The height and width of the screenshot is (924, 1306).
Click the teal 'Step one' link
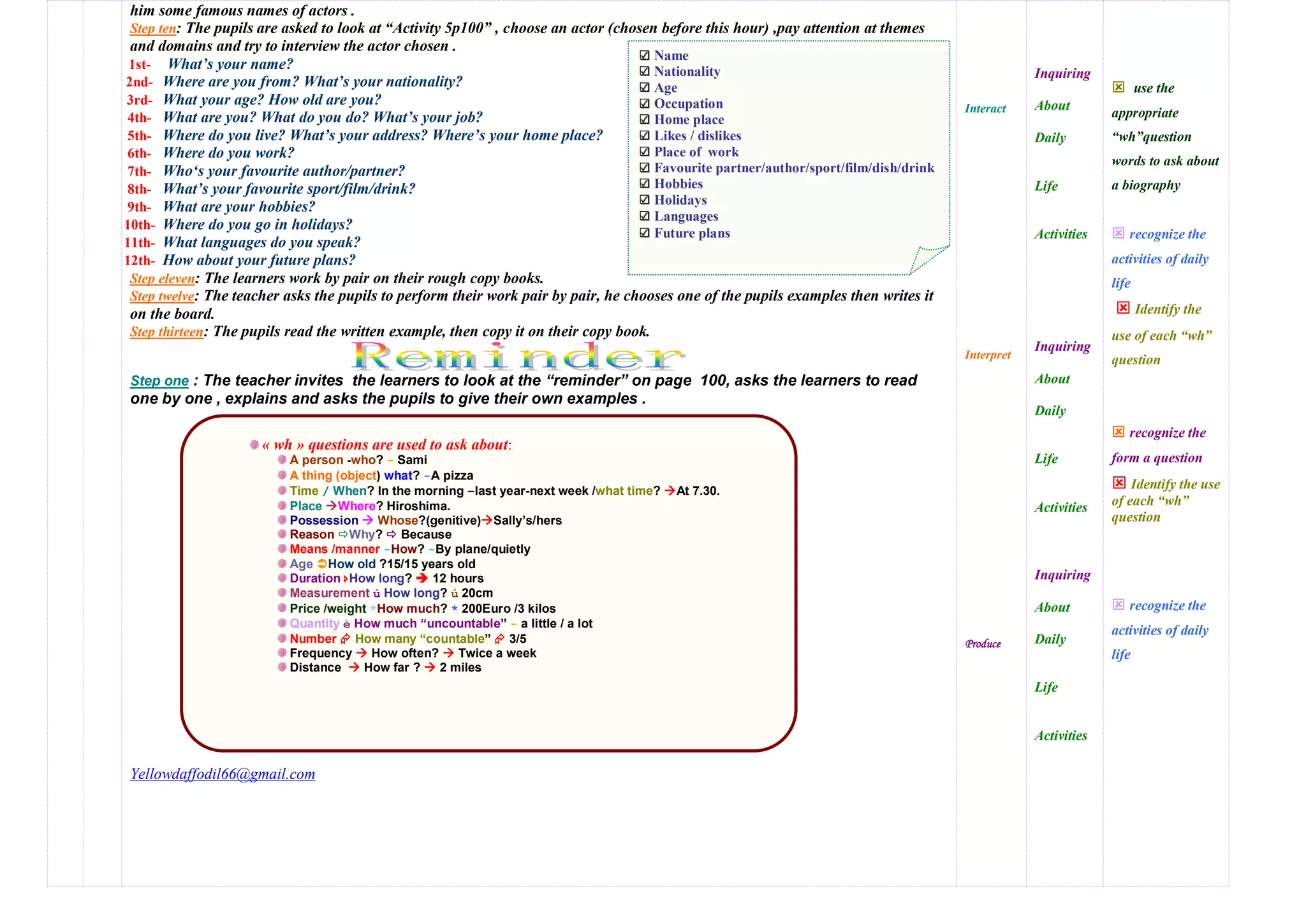(x=159, y=381)
